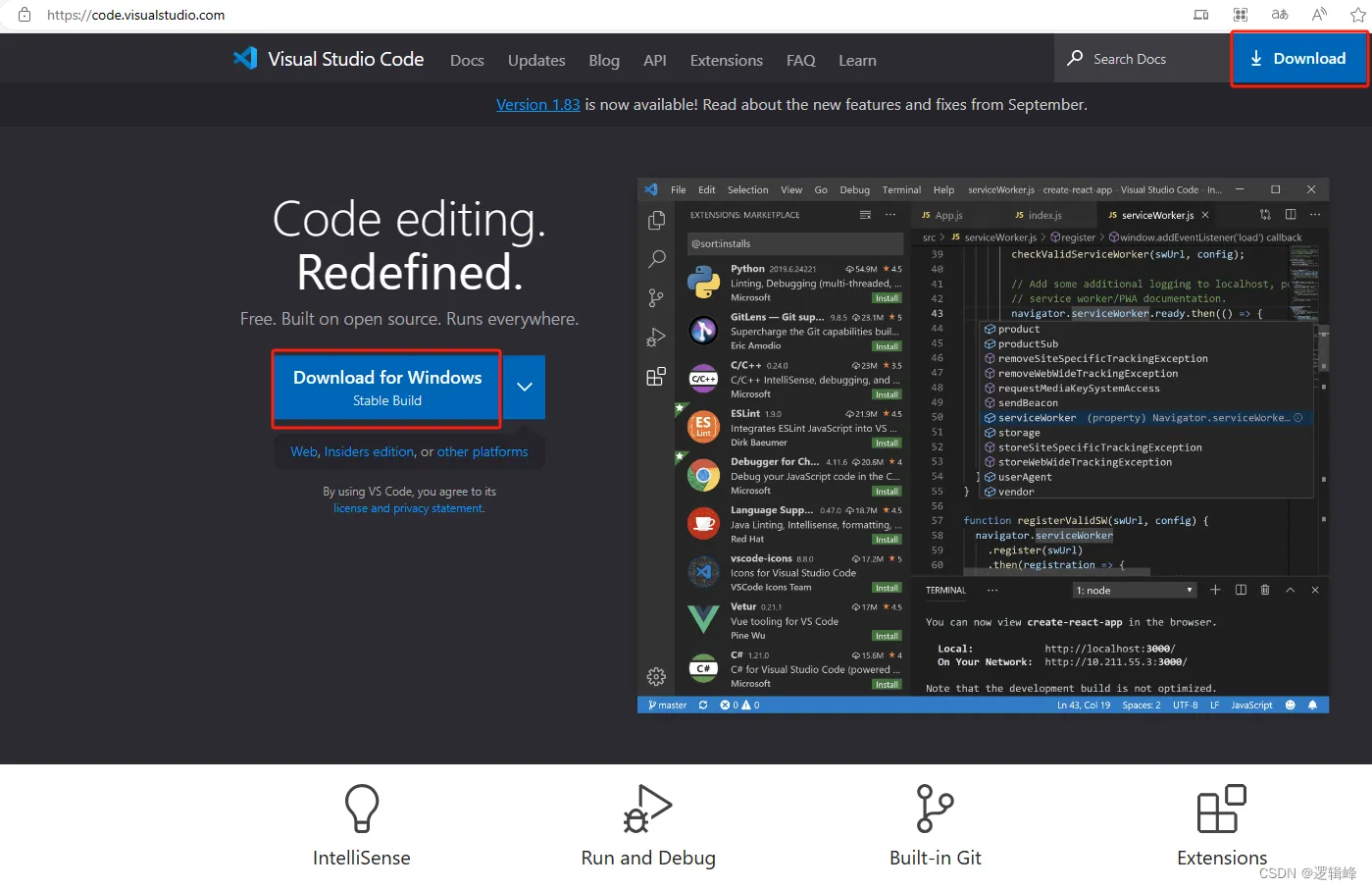Screen dimensions: 1372x889
Task: Open the Web link below download button
Action: click(304, 451)
